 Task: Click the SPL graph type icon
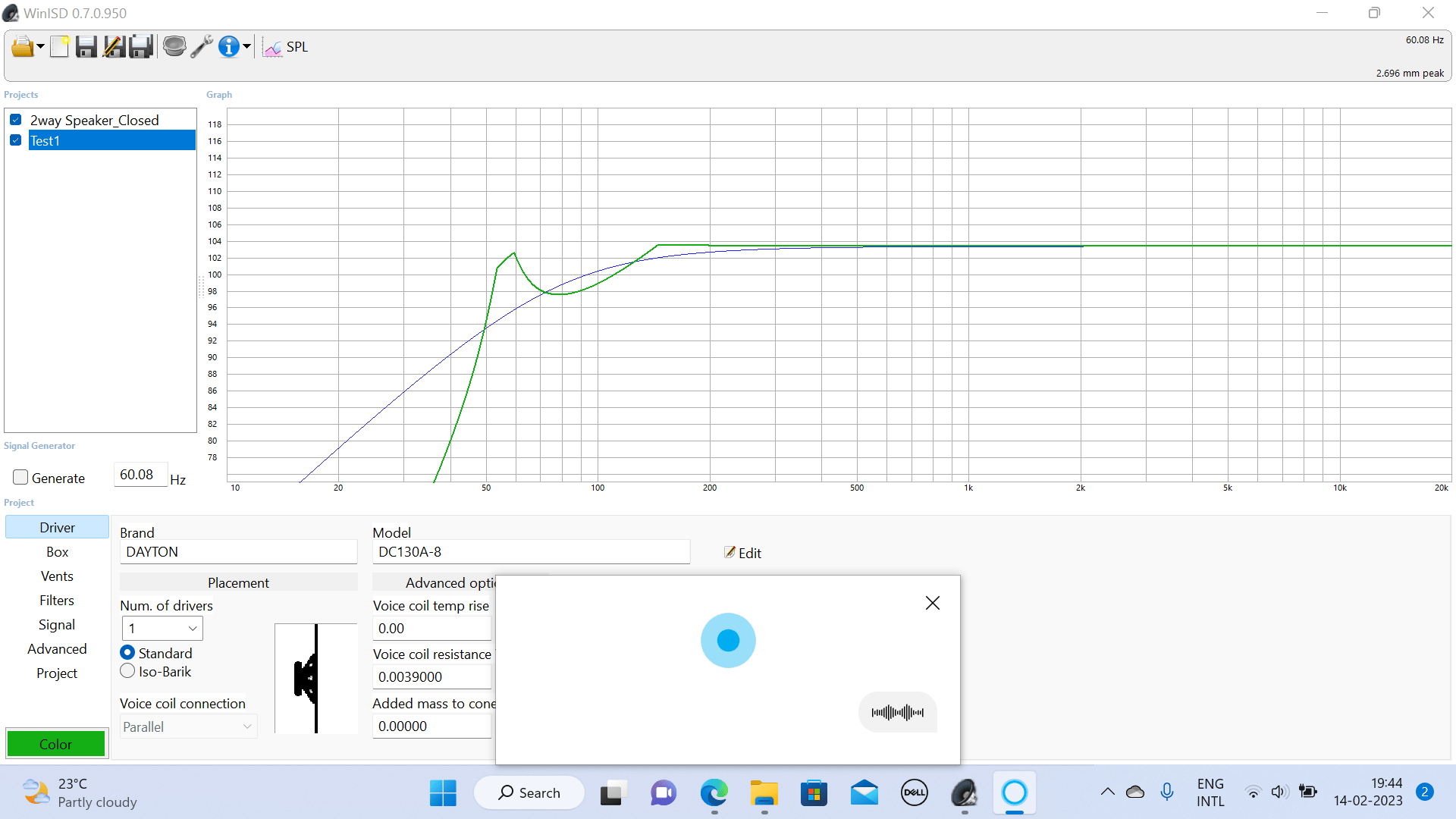(x=272, y=48)
